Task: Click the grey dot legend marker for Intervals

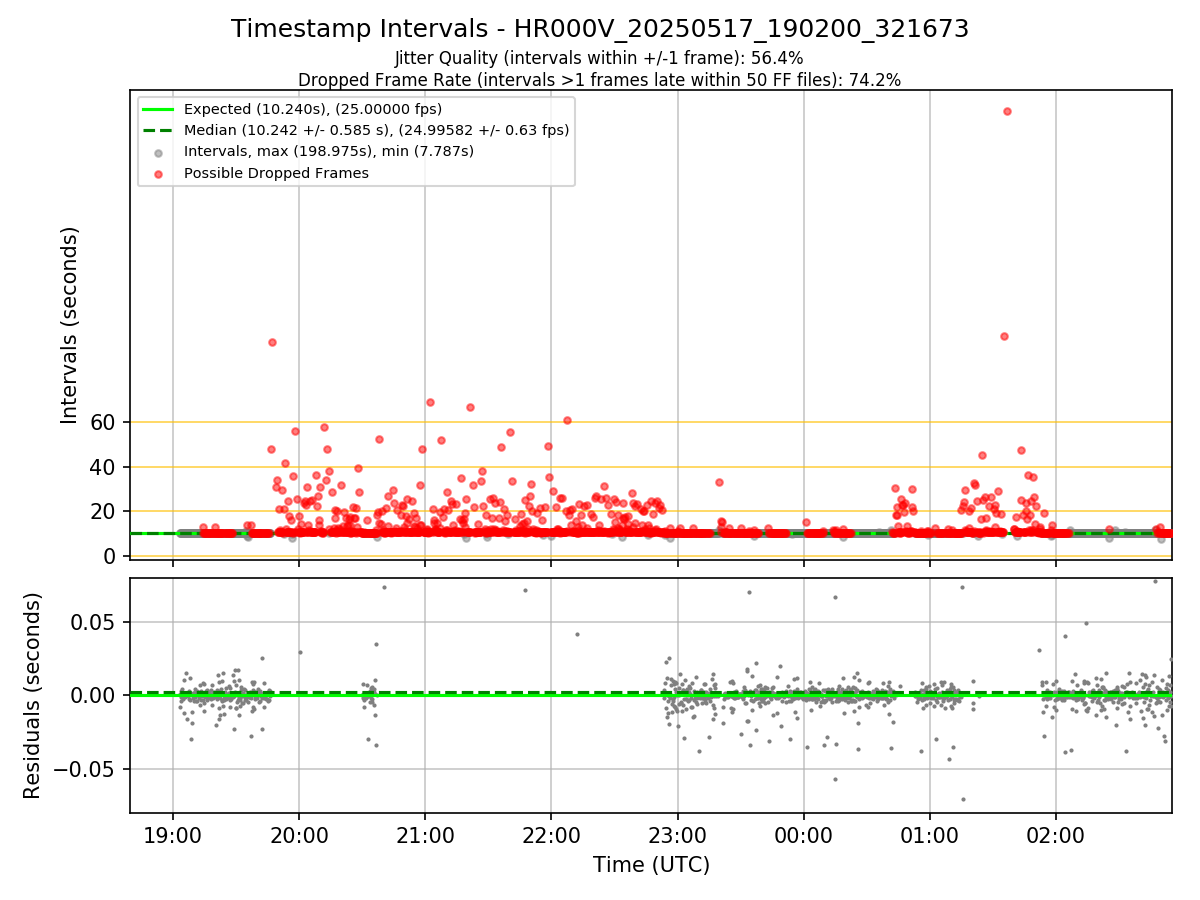Action: coord(158,152)
